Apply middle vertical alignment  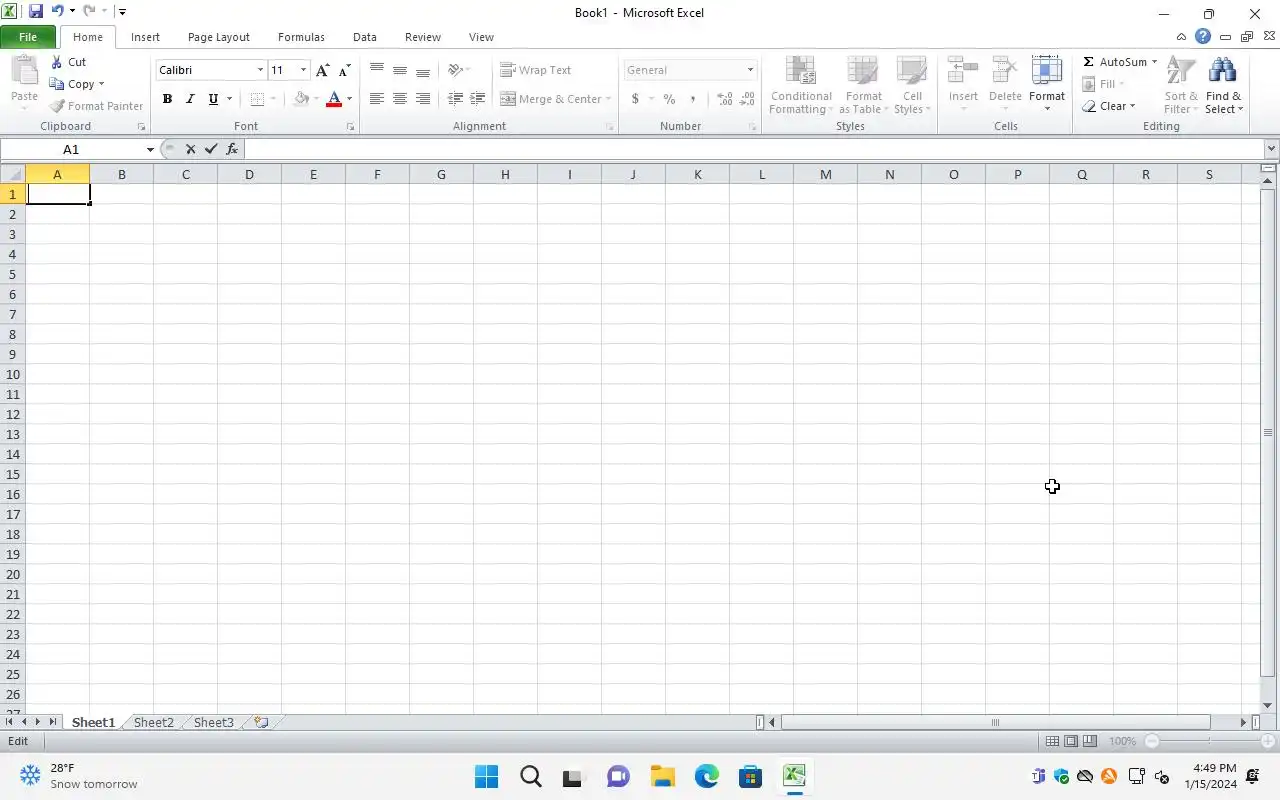click(400, 70)
